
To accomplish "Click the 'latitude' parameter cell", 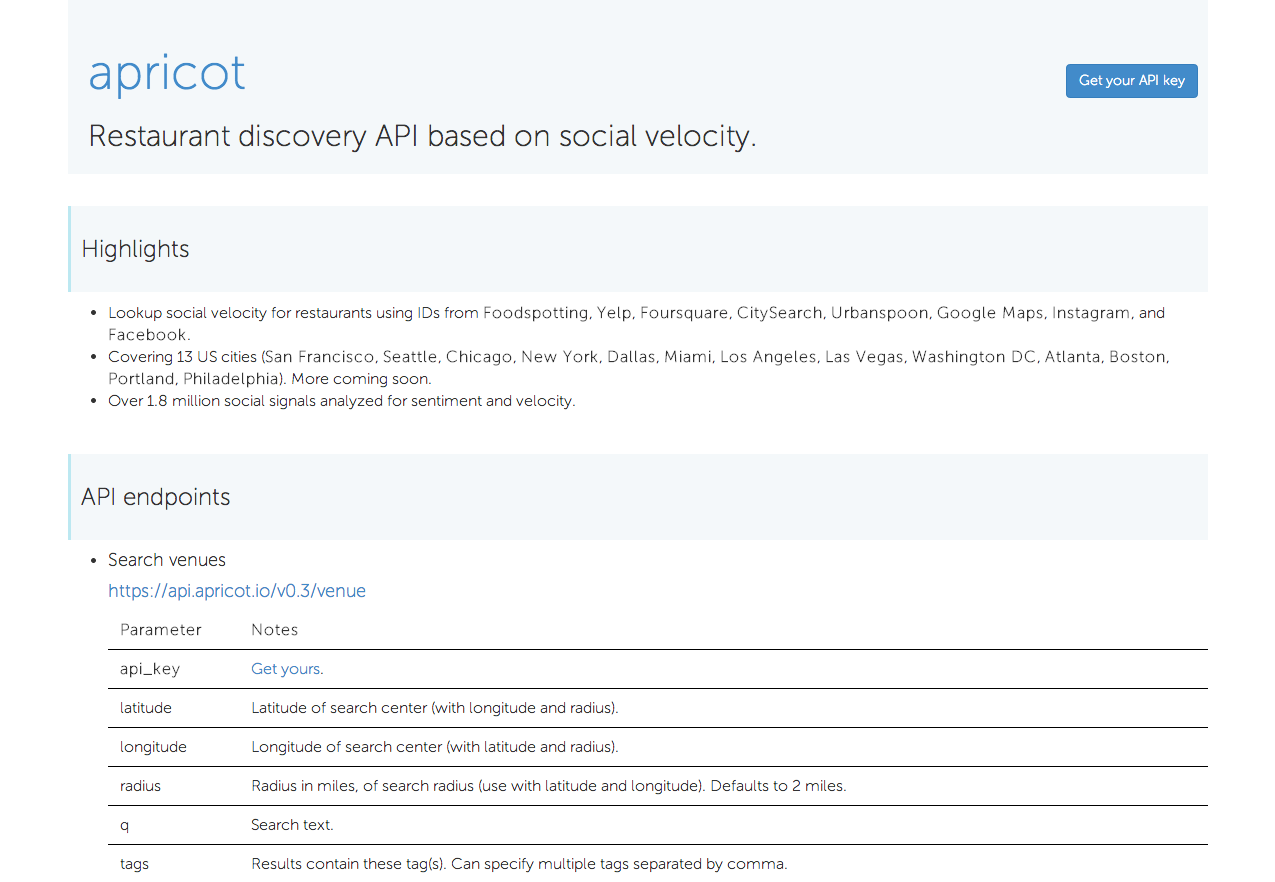I will coord(146,708).
